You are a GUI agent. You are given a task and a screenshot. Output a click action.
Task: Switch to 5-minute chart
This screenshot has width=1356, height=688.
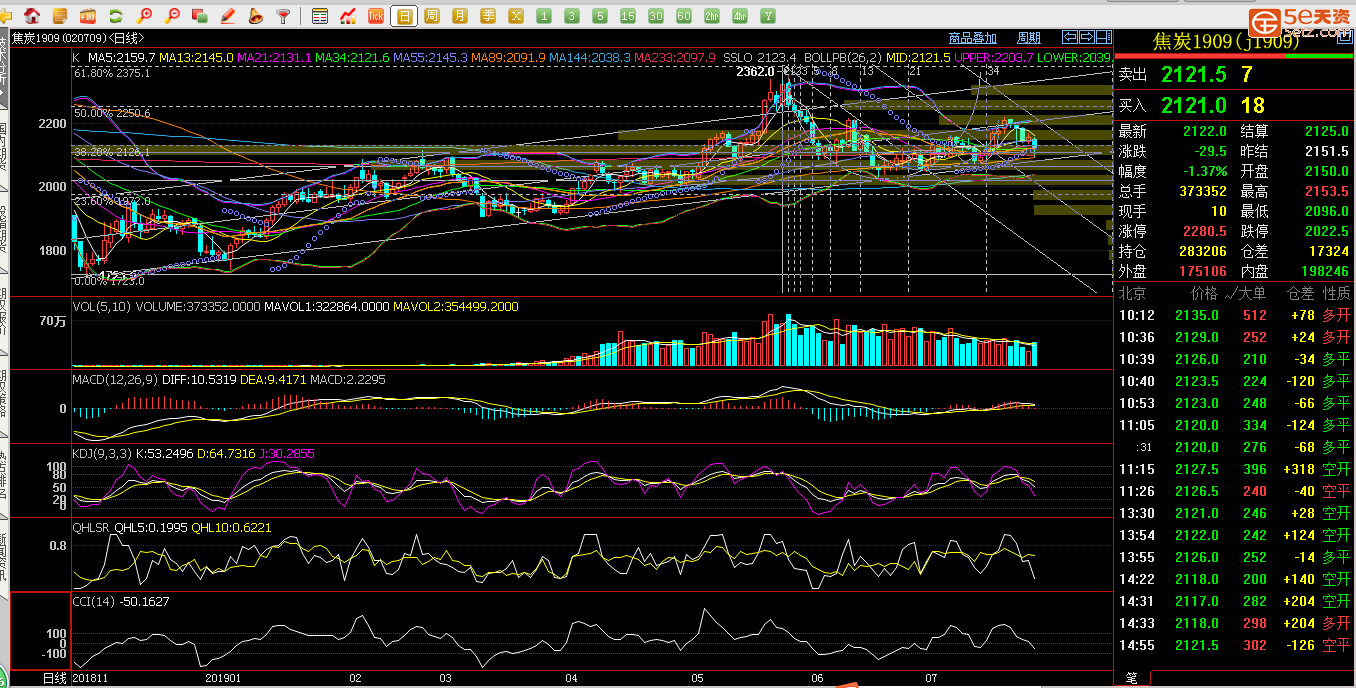coord(600,16)
